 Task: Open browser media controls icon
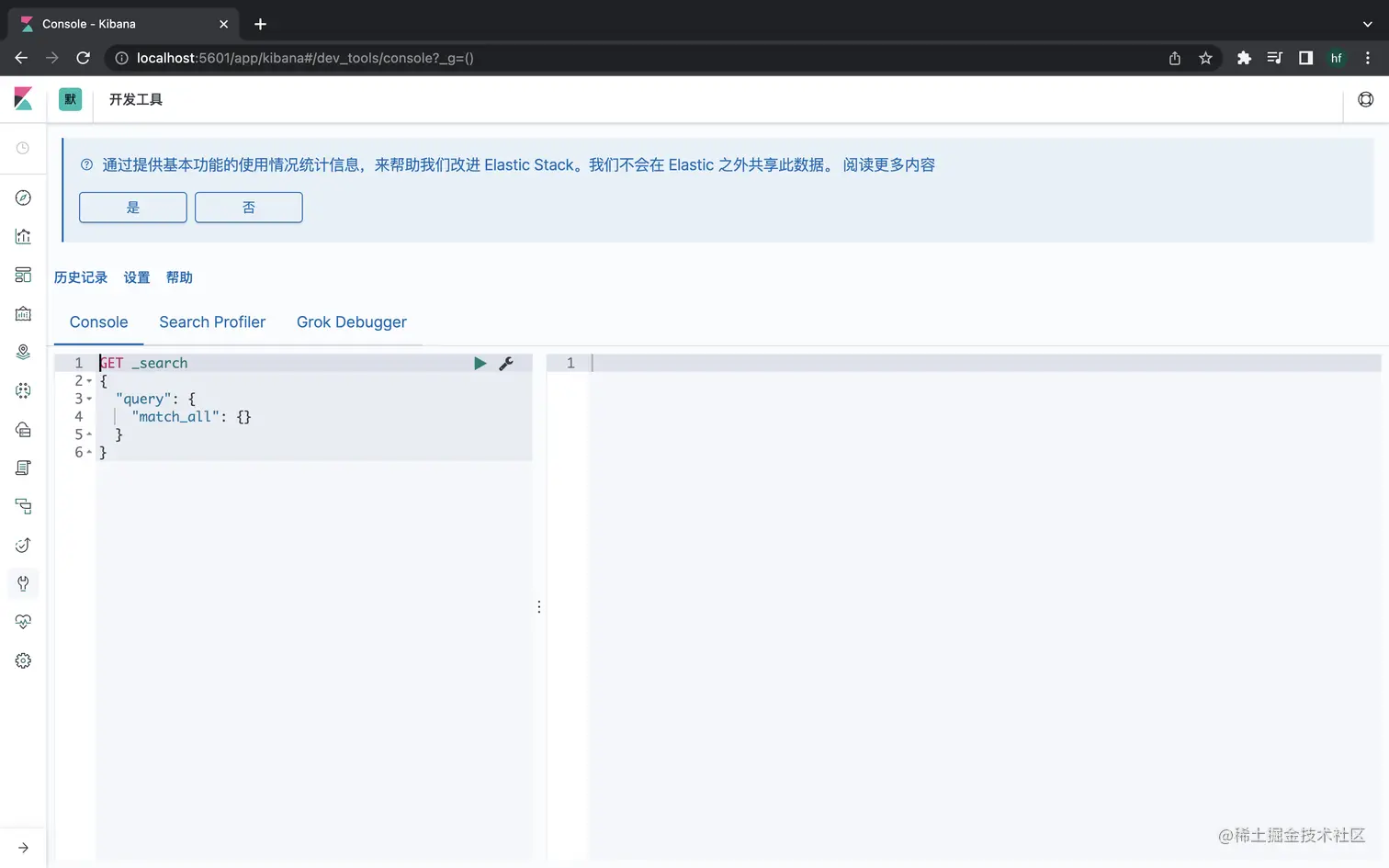1274,58
